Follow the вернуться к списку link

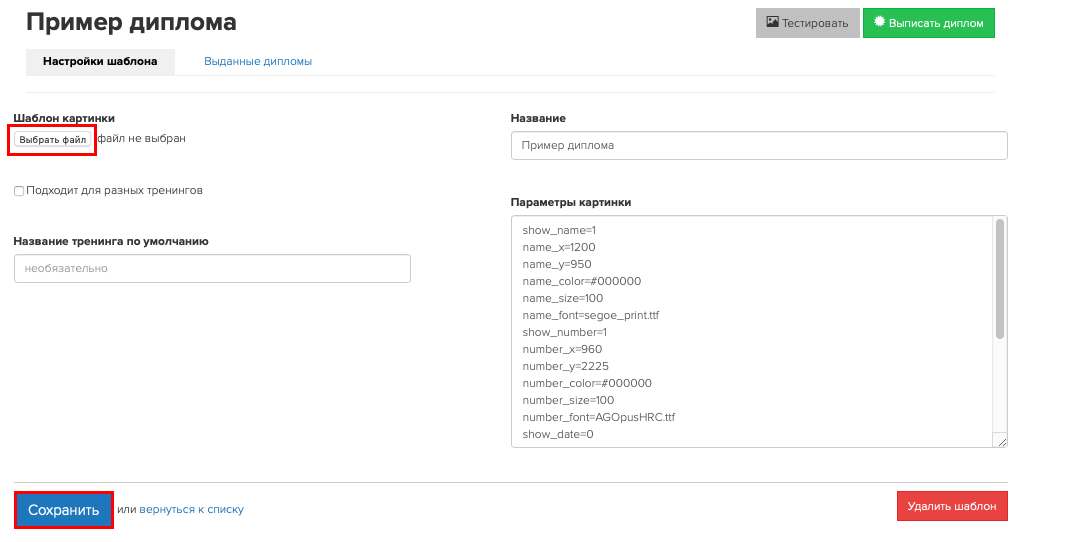(192, 509)
